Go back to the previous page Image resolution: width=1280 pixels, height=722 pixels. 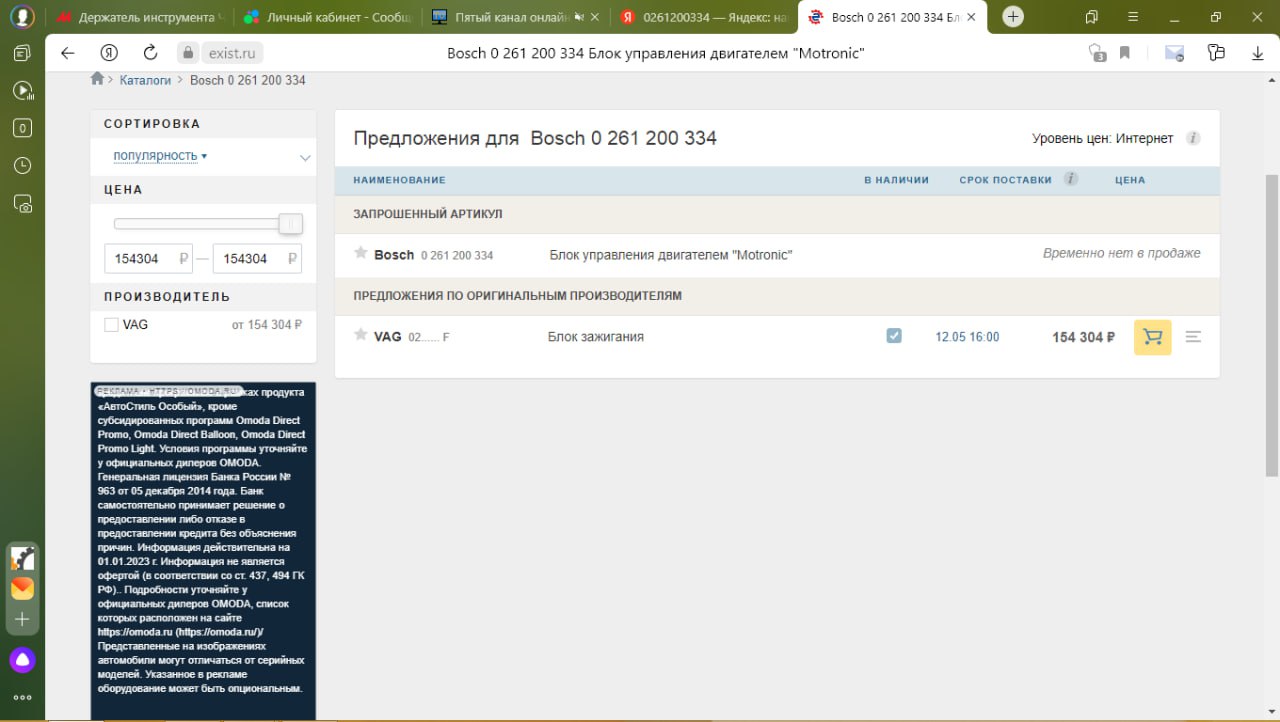(67, 53)
